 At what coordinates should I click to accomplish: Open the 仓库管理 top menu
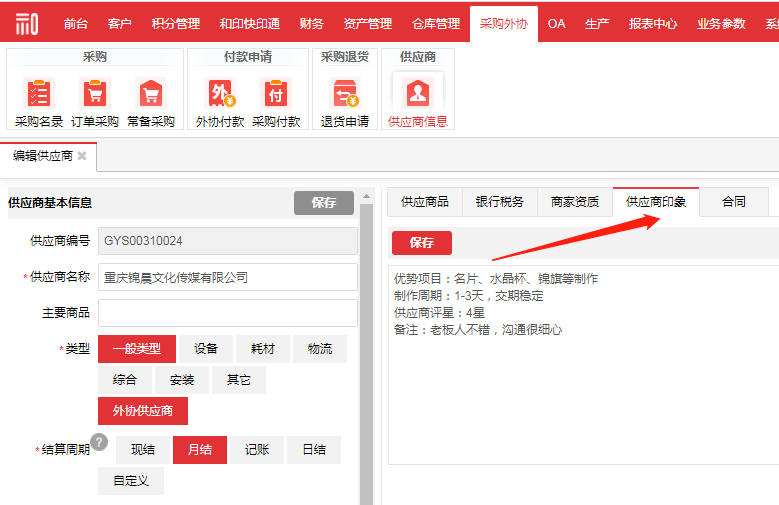(x=436, y=24)
